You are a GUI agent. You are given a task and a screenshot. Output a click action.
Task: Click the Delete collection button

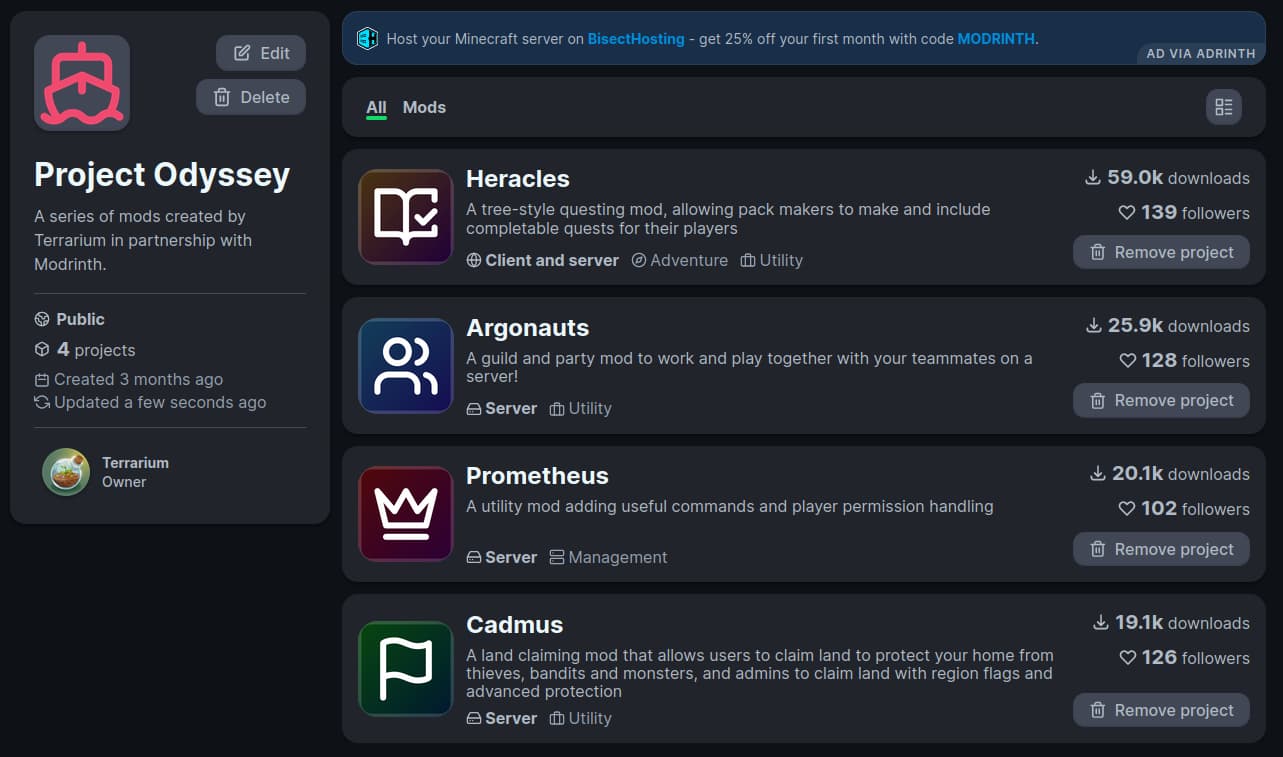click(x=251, y=97)
